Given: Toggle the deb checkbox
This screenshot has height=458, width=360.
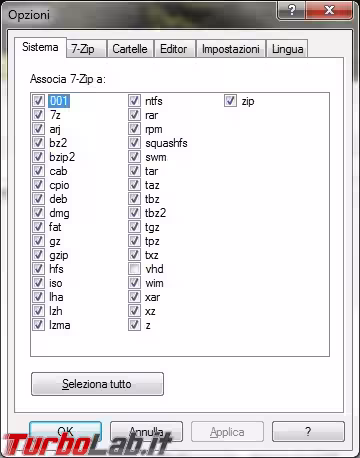Looking at the screenshot, I should point(38,199).
